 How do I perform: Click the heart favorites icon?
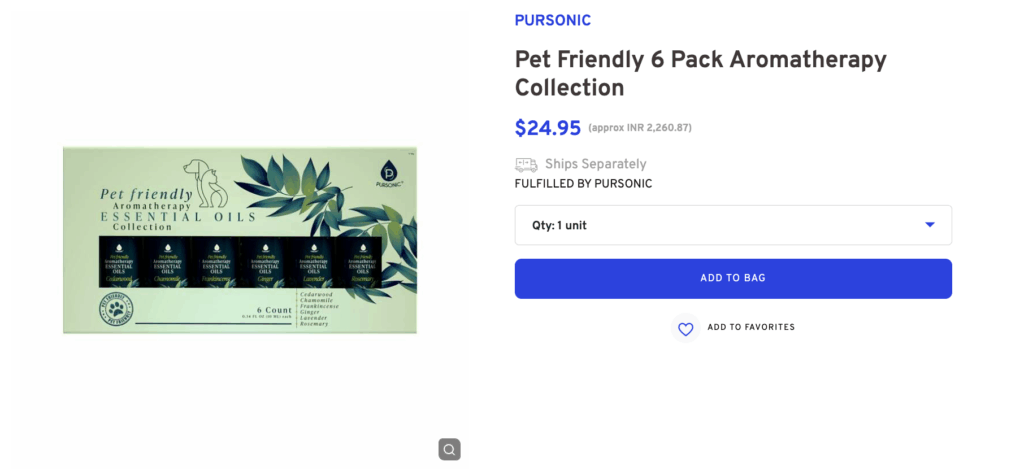click(685, 328)
